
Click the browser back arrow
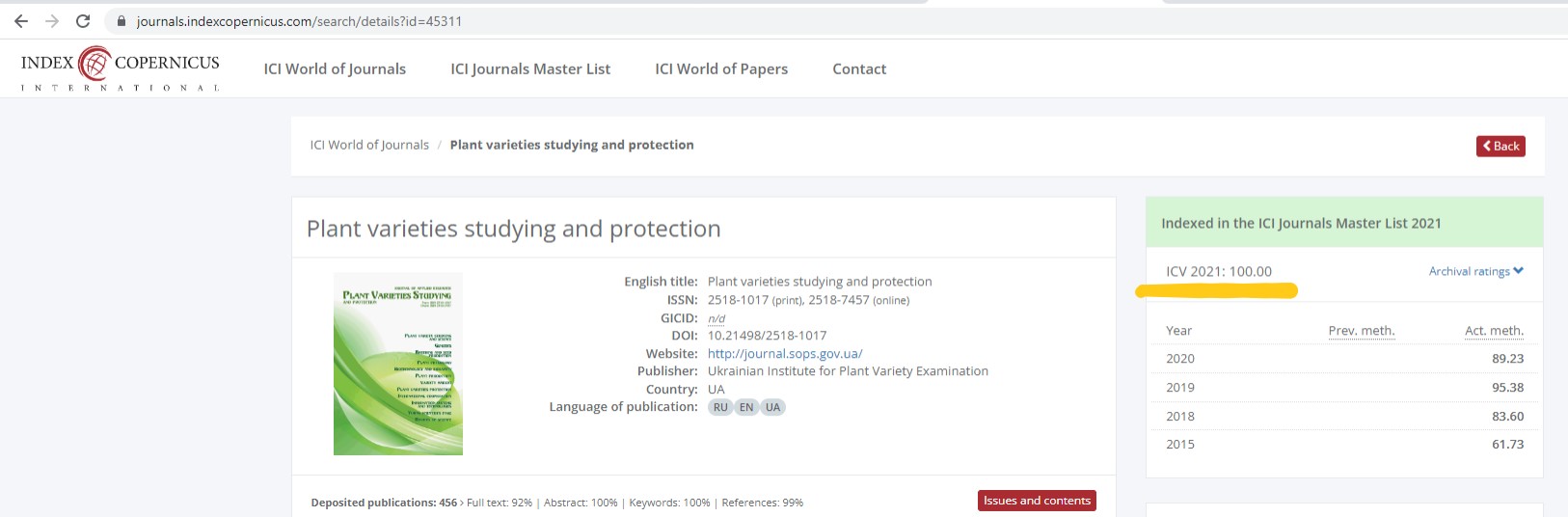tap(21, 21)
